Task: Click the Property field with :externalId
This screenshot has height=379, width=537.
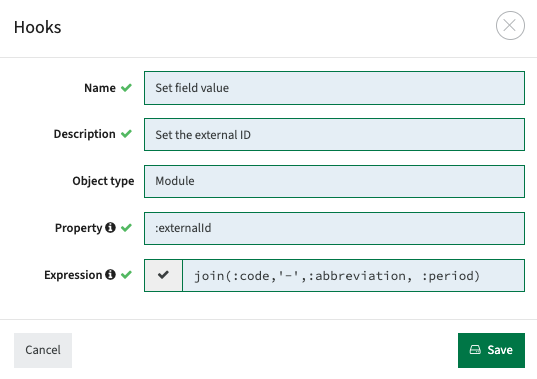Action: point(334,228)
